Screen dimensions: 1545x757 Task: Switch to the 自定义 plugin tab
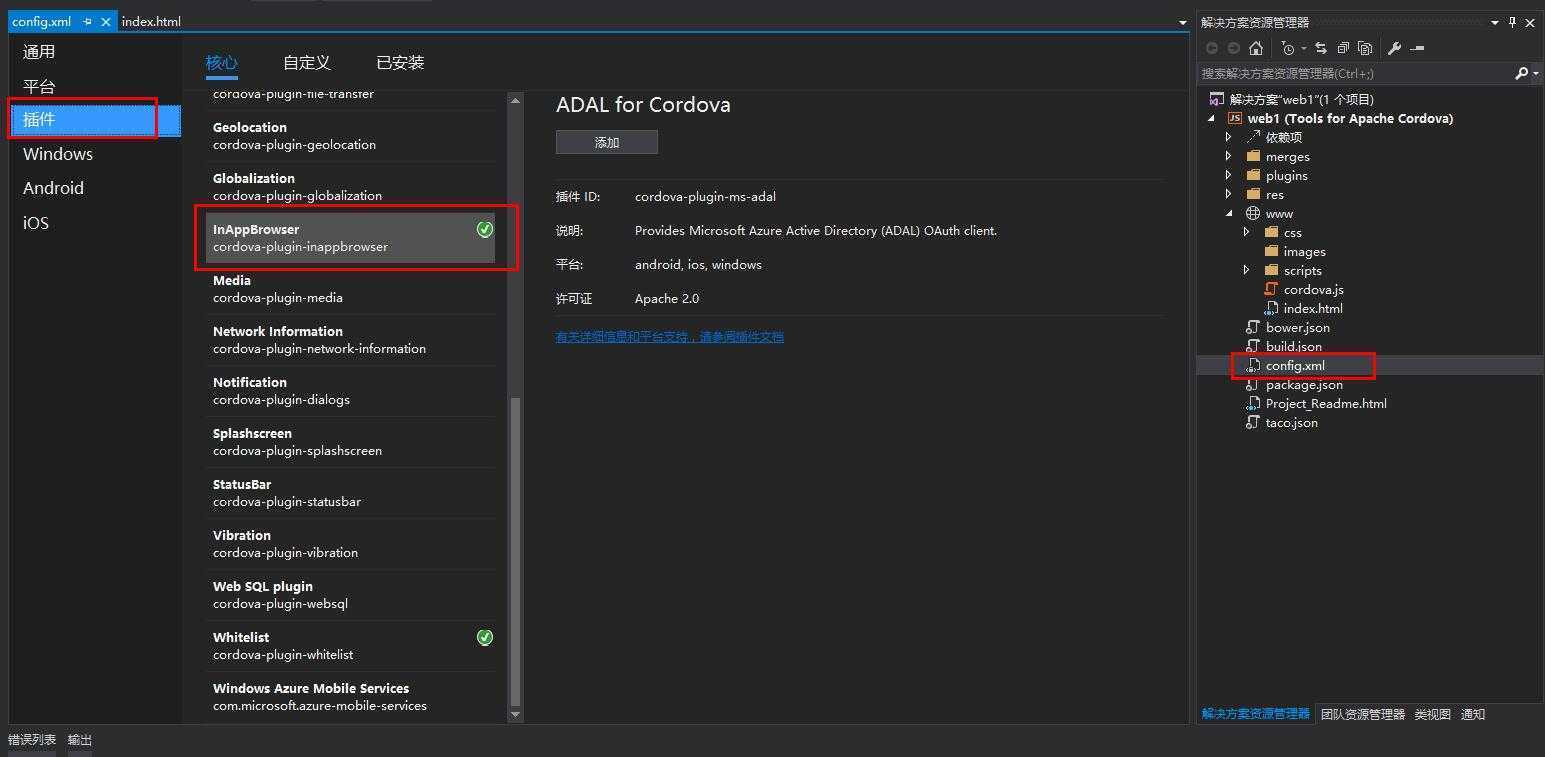click(x=306, y=63)
